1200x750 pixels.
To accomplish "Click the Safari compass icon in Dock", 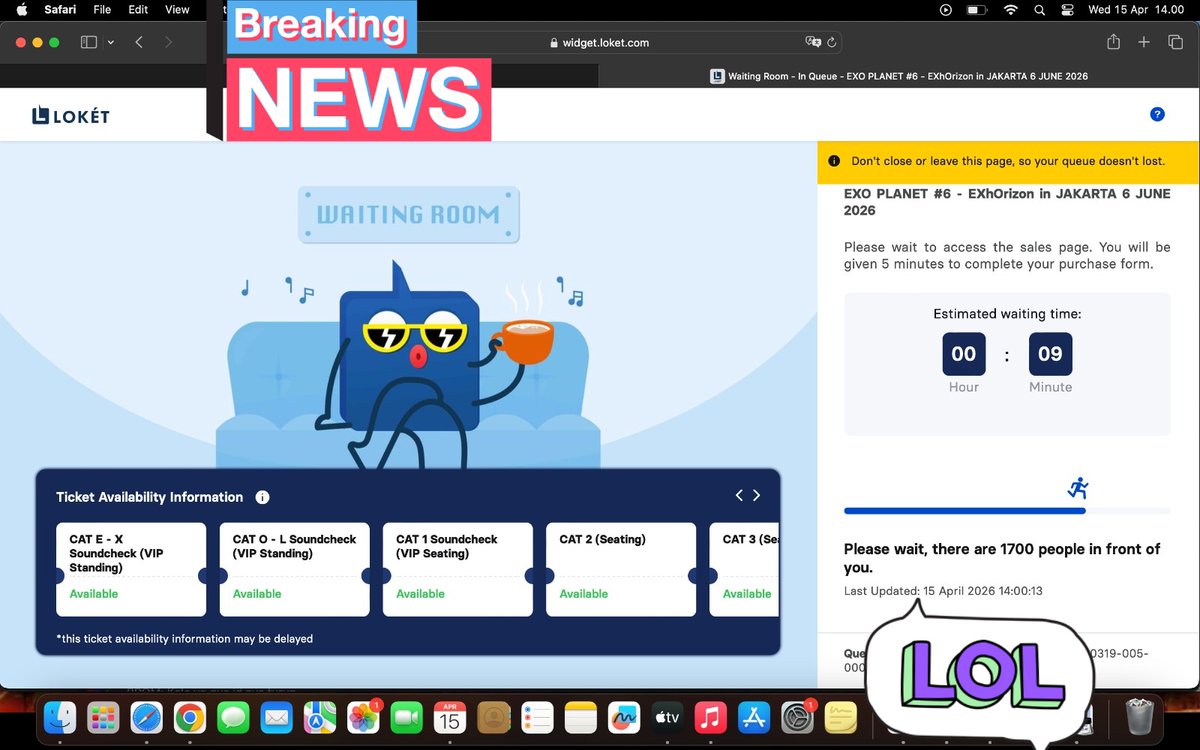I will (x=147, y=717).
